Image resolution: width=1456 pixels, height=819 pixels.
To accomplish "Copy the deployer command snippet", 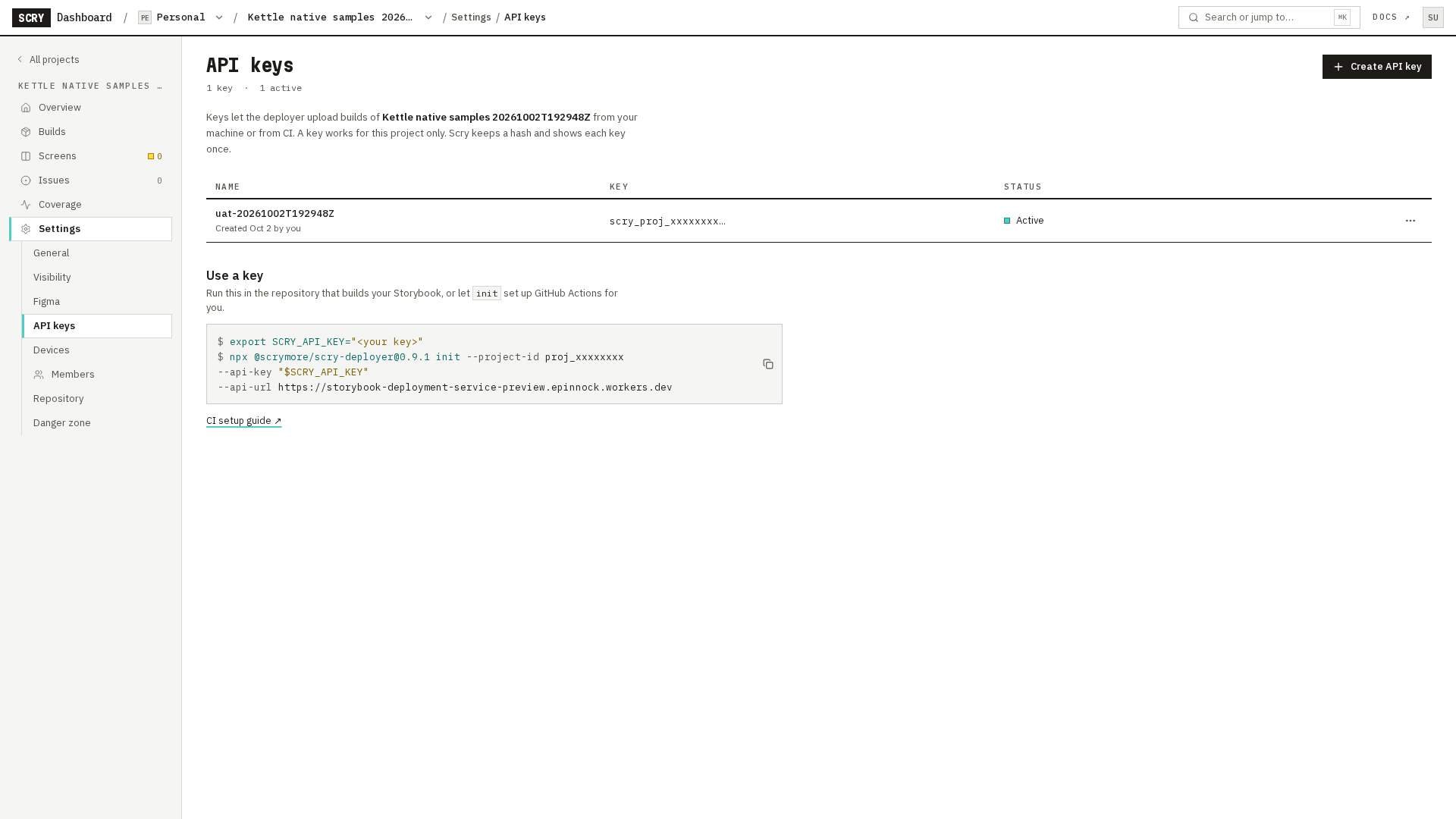I will (768, 365).
